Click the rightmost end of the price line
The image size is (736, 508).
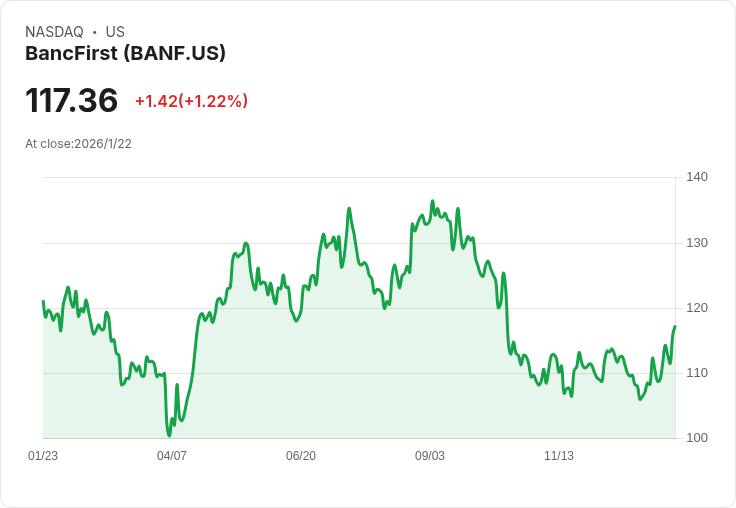675,327
